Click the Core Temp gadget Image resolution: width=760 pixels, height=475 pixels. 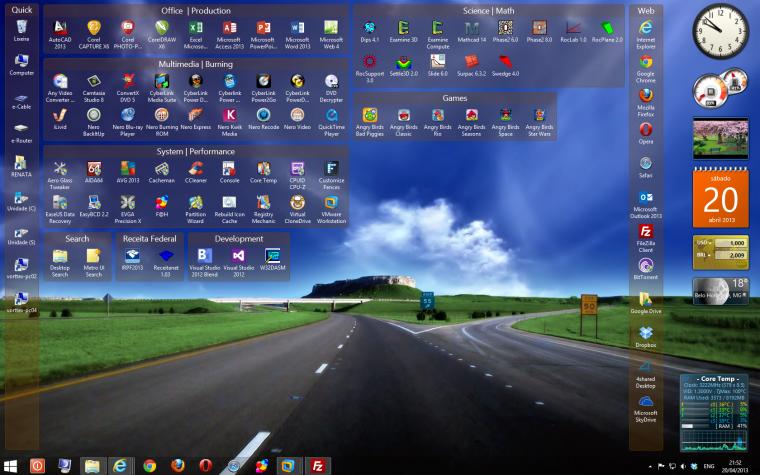click(x=714, y=412)
